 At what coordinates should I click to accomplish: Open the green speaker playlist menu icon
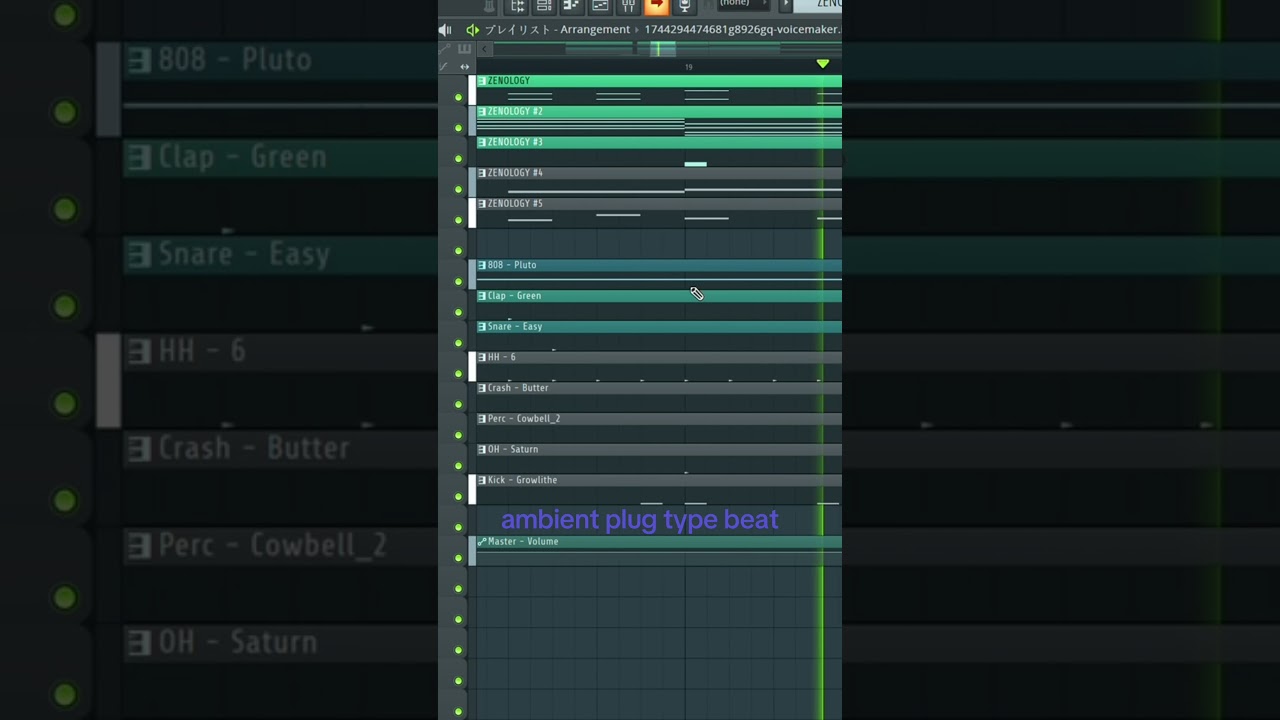tap(472, 30)
